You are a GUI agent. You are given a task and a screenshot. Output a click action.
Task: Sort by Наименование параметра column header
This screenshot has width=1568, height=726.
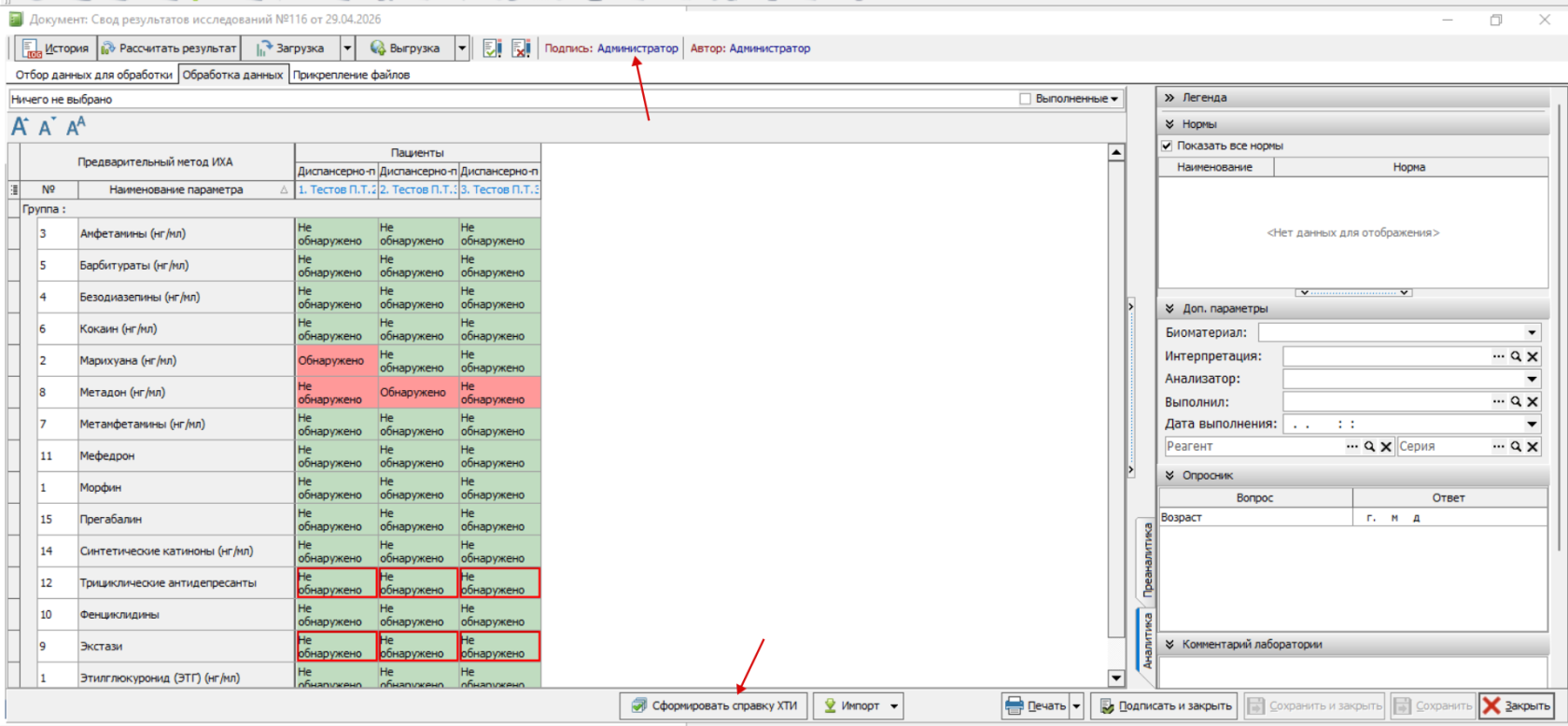coord(185,189)
